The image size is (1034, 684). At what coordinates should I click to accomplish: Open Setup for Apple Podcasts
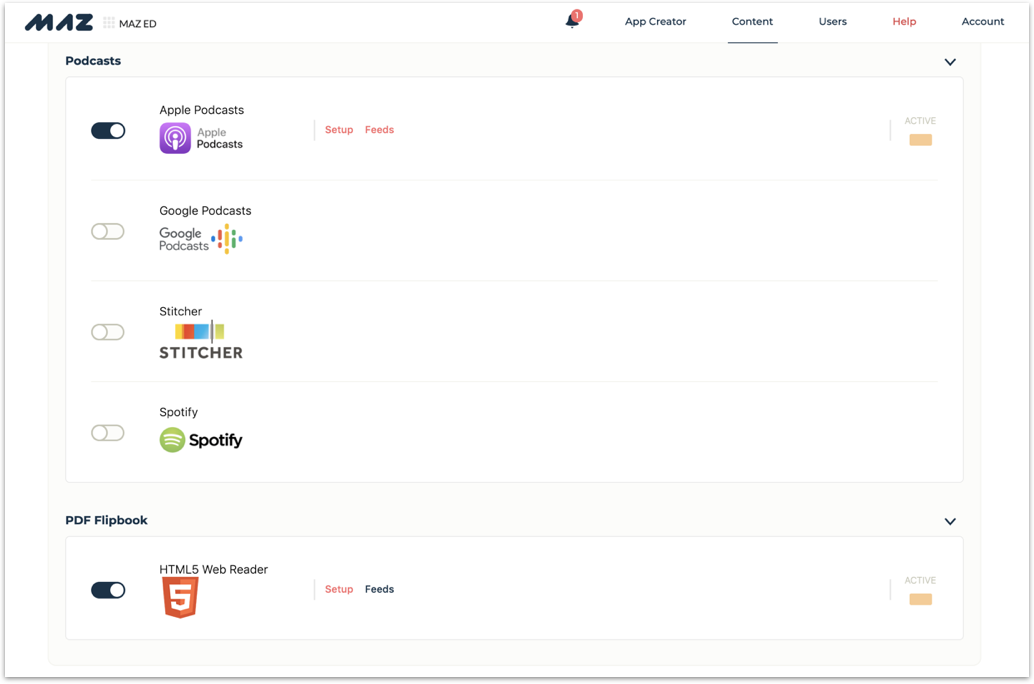339,130
